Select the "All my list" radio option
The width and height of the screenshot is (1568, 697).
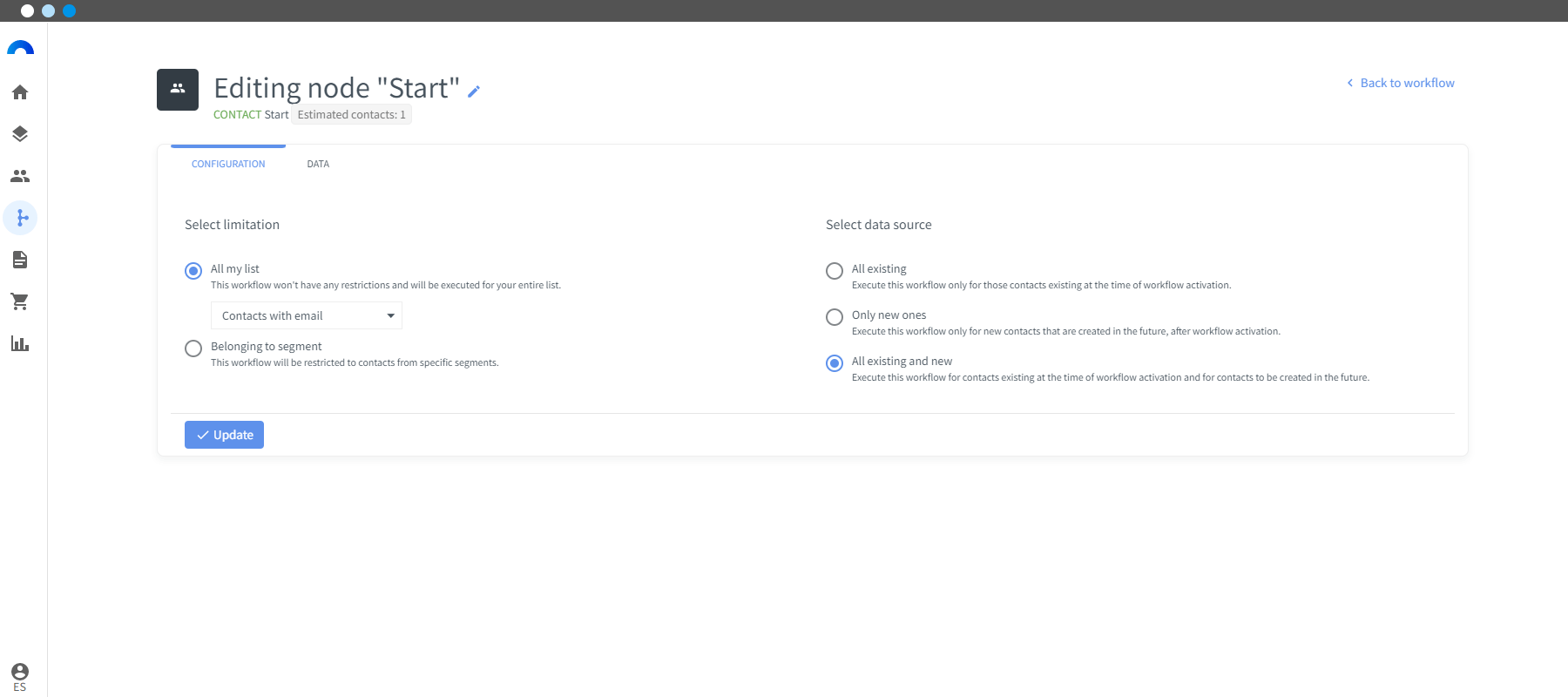coord(193,271)
